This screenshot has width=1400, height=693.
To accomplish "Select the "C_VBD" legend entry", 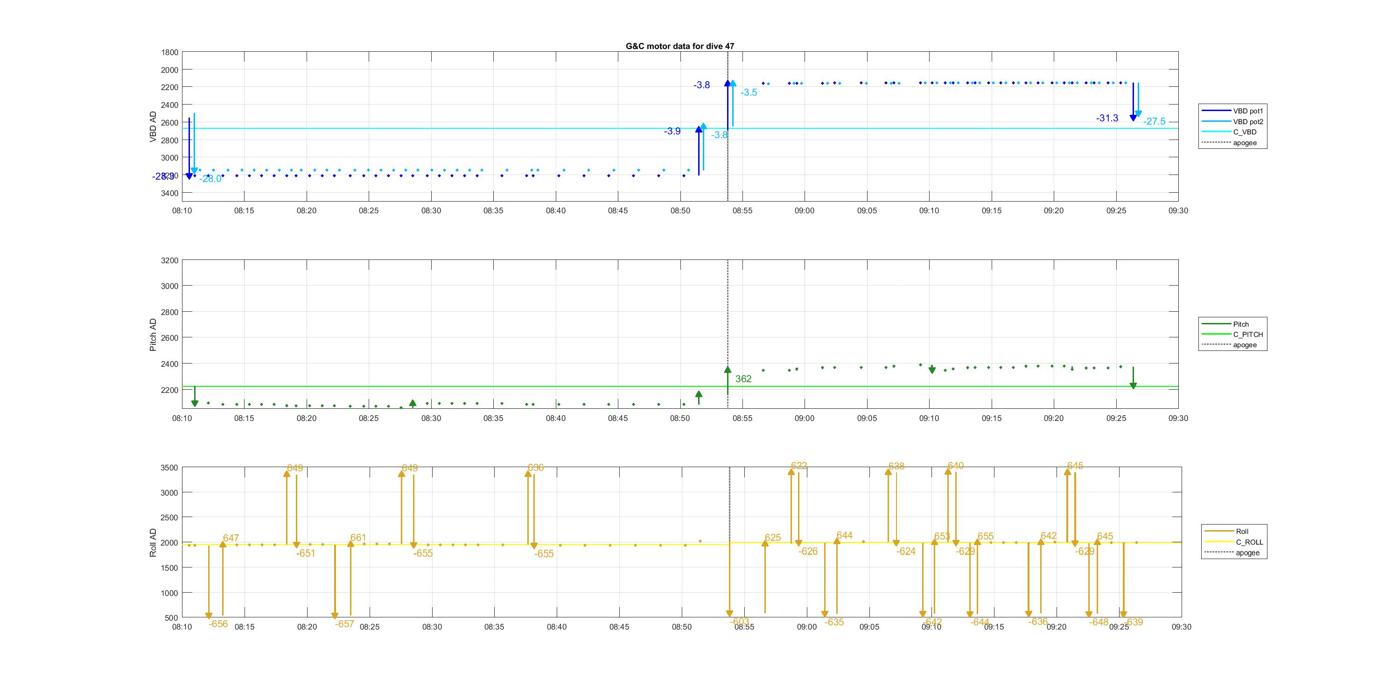I will point(1245,132).
